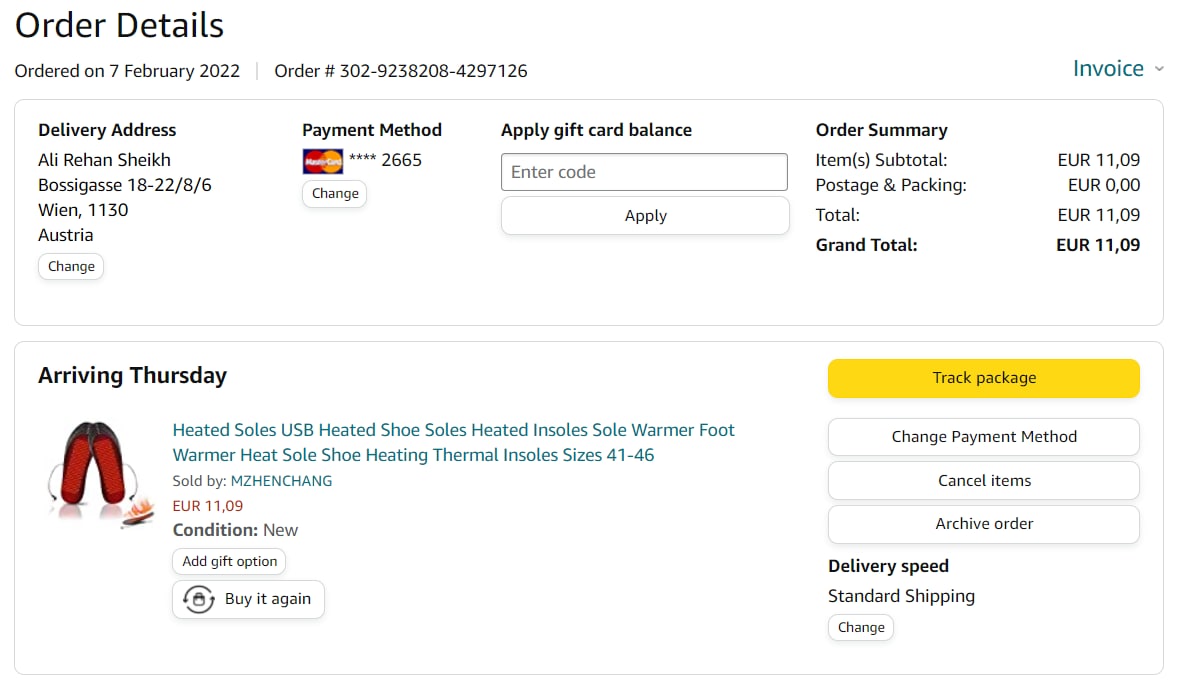Apply the gift card balance
Viewport: 1188px width, 685px height.
[645, 216]
